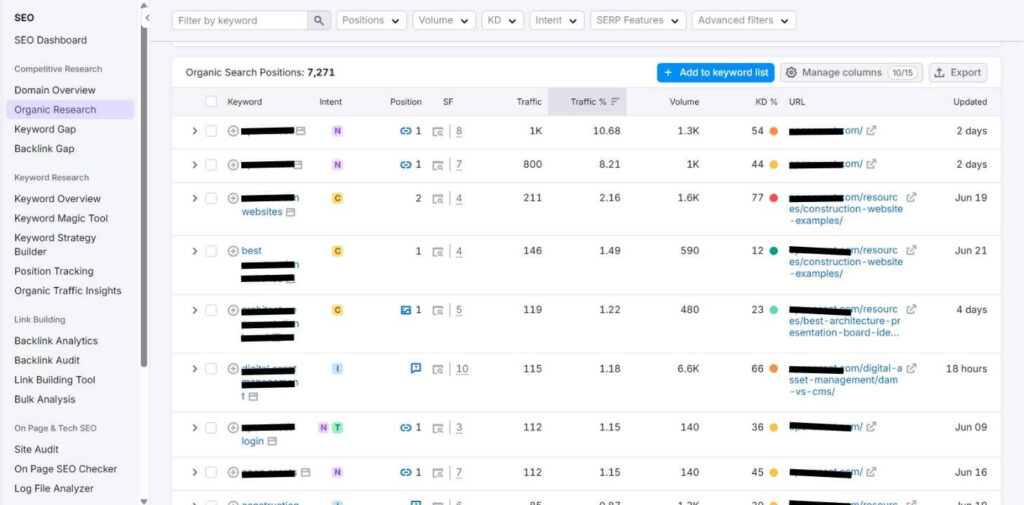This screenshot has height=505, width=1024.
Task: Click the orange KD dot in the 66 row
Action: click(773, 369)
